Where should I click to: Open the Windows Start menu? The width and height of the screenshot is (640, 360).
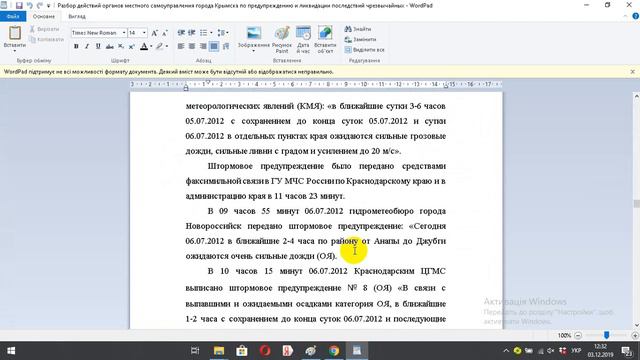(x=11, y=351)
